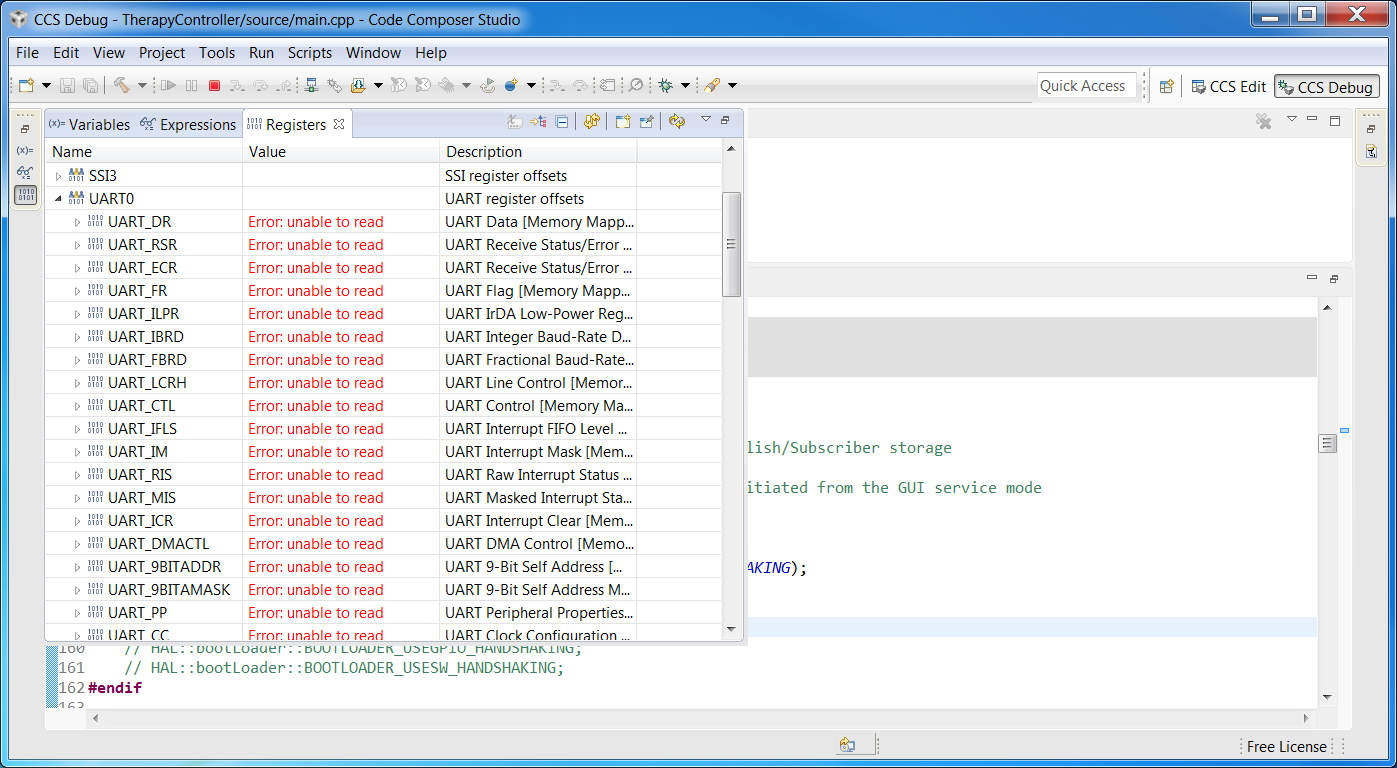
Task: Build the project with the hammer icon
Action: 121,86
